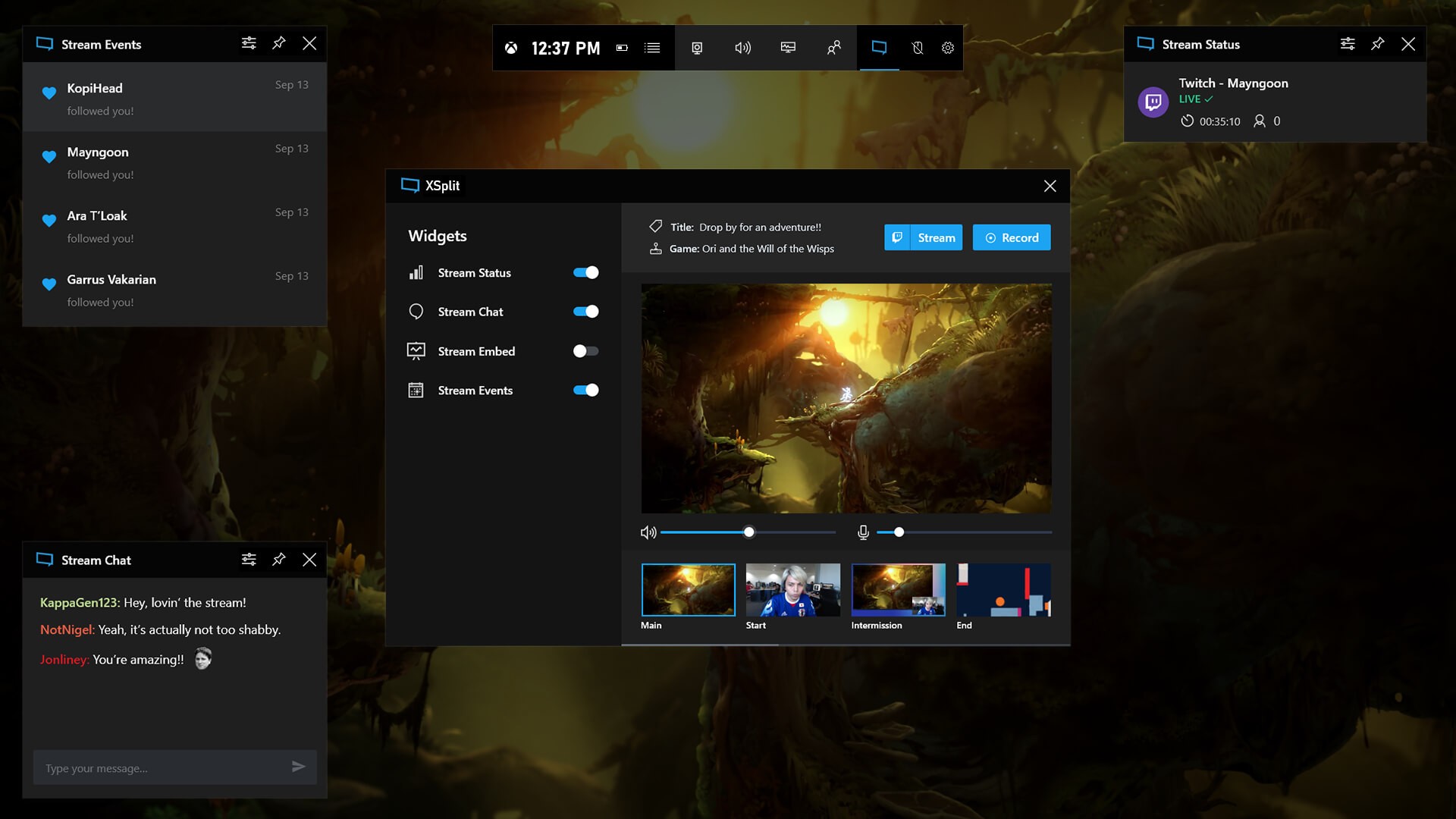Turn off the Stream Chat widget
Screen dimensions: 1456x819
(x=585, y=311)
